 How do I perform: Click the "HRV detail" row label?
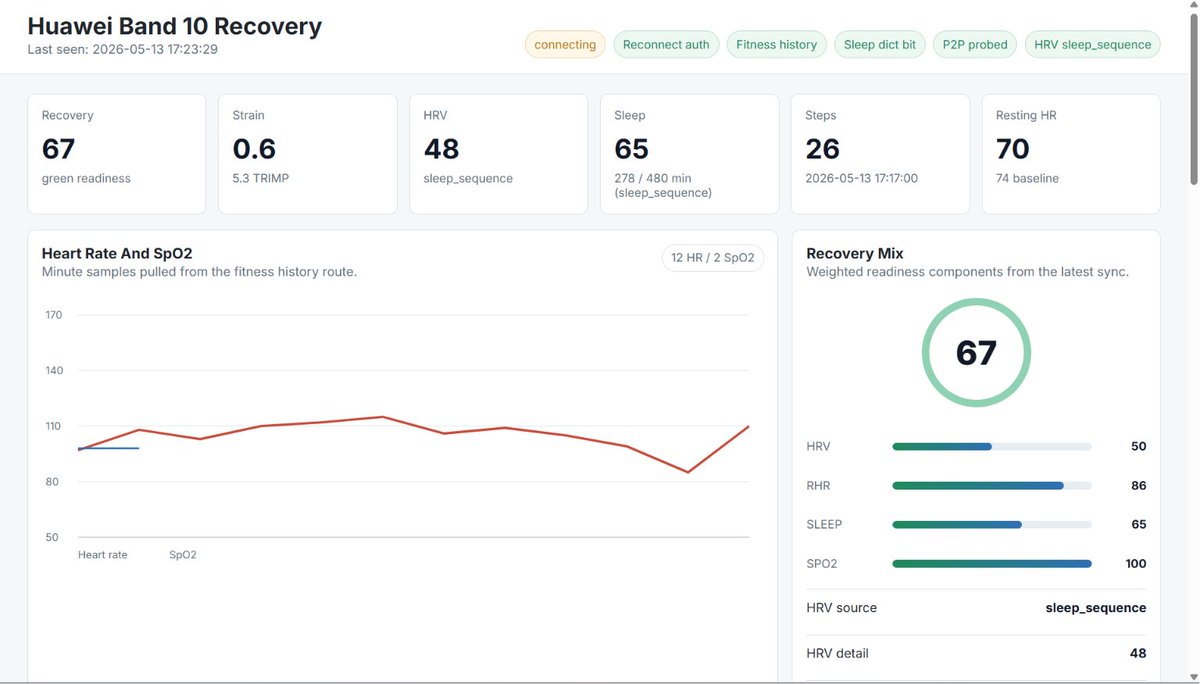[837, 654]
